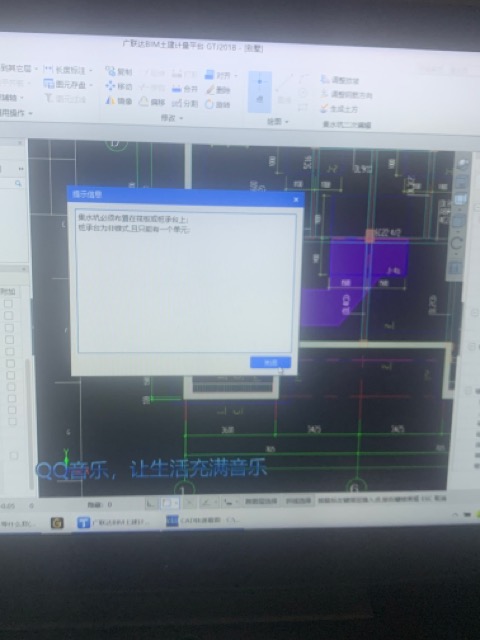
Task: Click the 删除 (delete) tool
Action: pyautogui.click(x=218, y=90)
